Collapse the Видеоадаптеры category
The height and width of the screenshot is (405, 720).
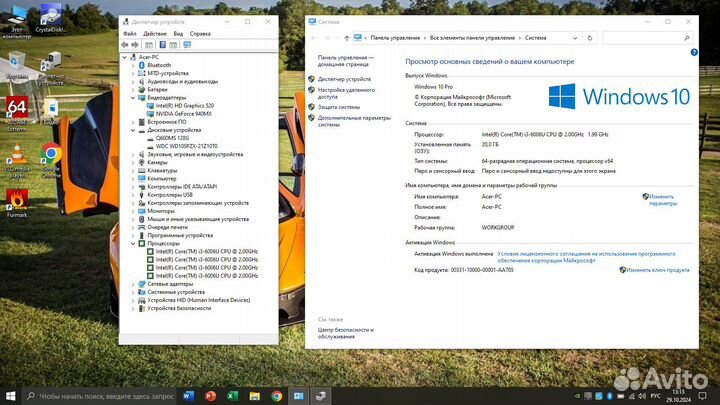[133, 97]
